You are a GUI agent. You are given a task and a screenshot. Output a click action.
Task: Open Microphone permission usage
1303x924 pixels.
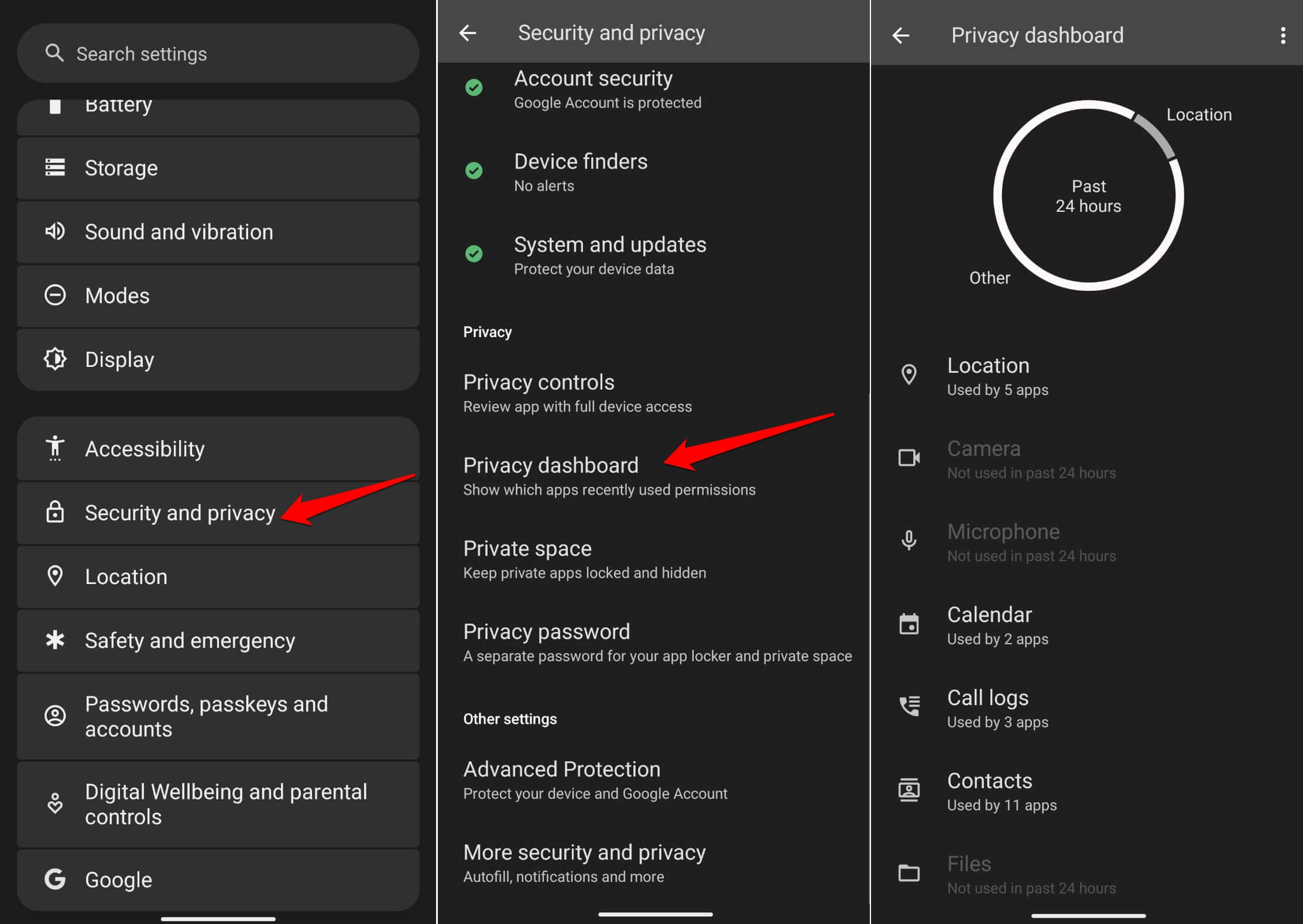click(x=1087, y=542)
